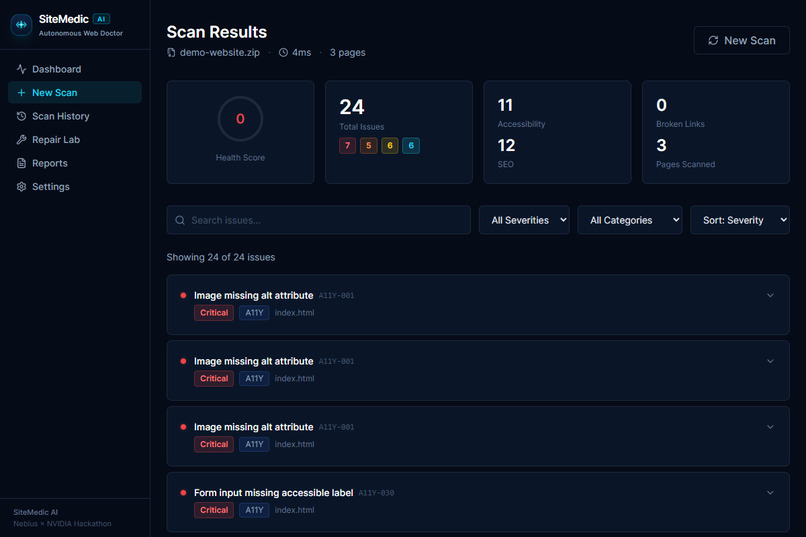Viewport: 806px width, 537px height.
Task: Click the red critical count badge 7
Action: [x=347, y=145]
